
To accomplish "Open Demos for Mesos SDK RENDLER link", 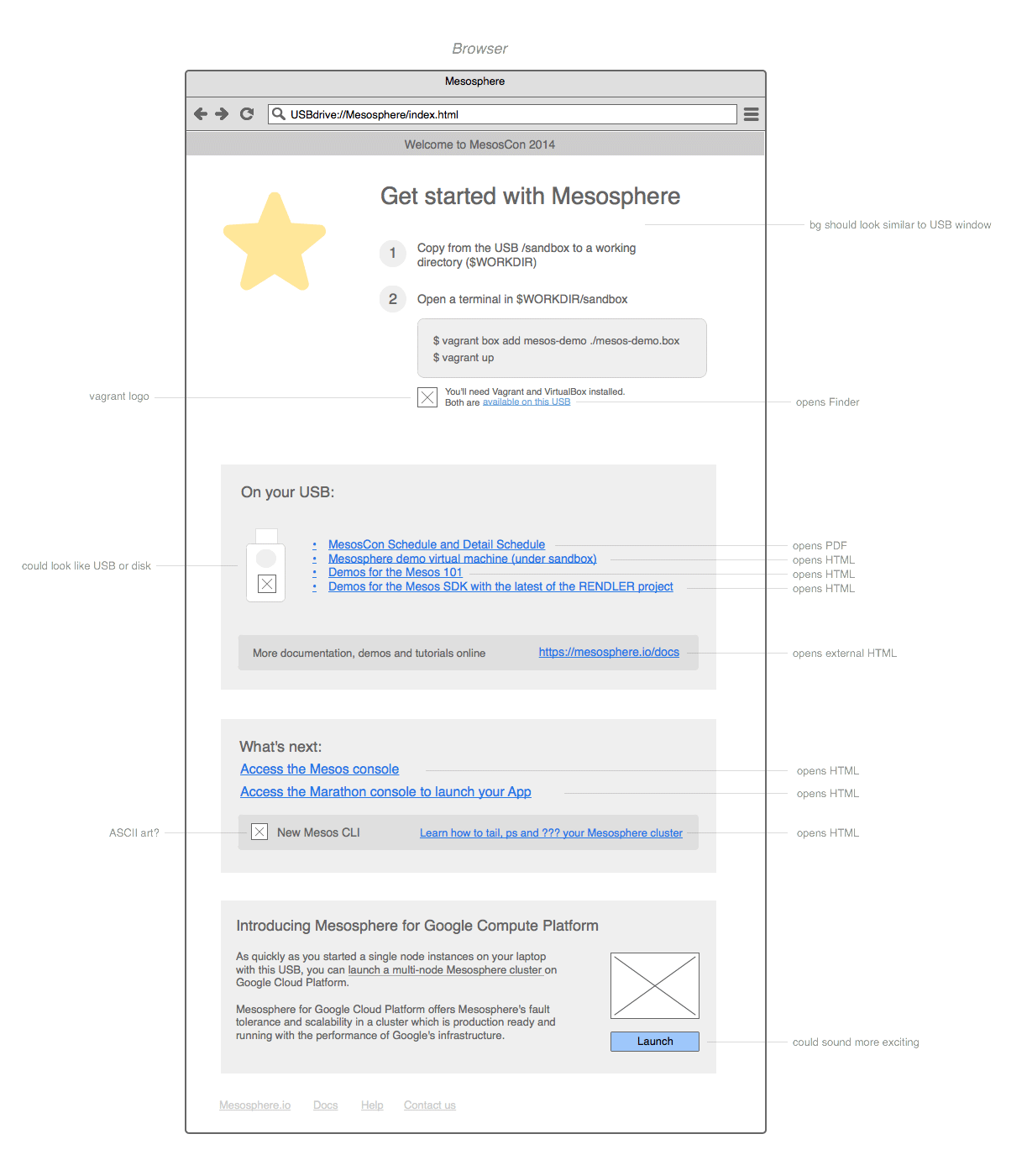I will click(x=500, y=586).
